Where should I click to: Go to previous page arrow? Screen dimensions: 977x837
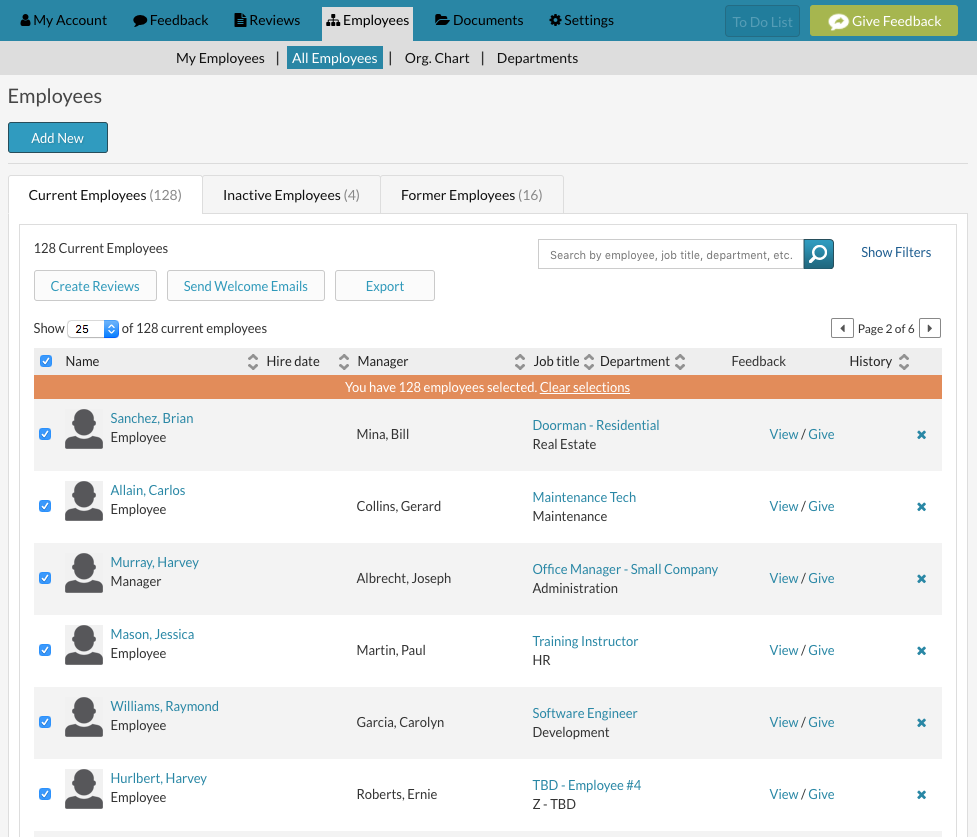tap(842, 328)
